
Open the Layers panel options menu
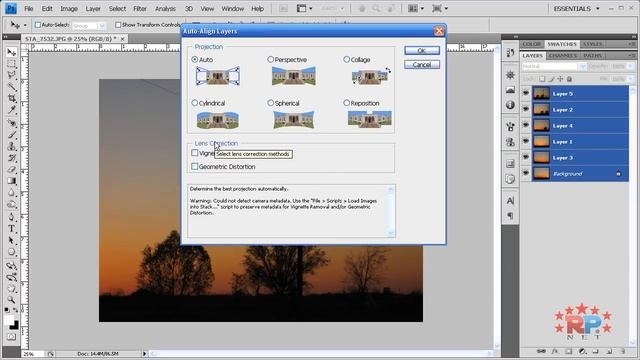(631, 56)
